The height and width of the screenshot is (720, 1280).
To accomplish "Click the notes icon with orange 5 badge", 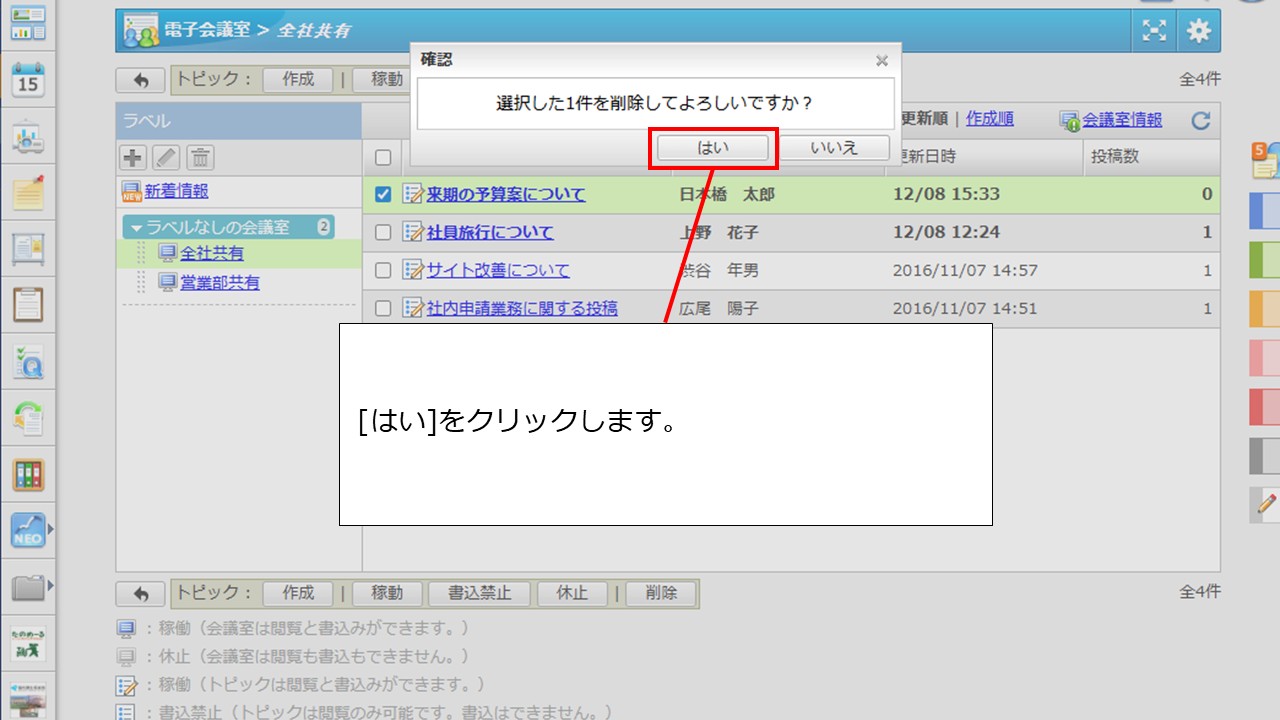I will 1266,161.
